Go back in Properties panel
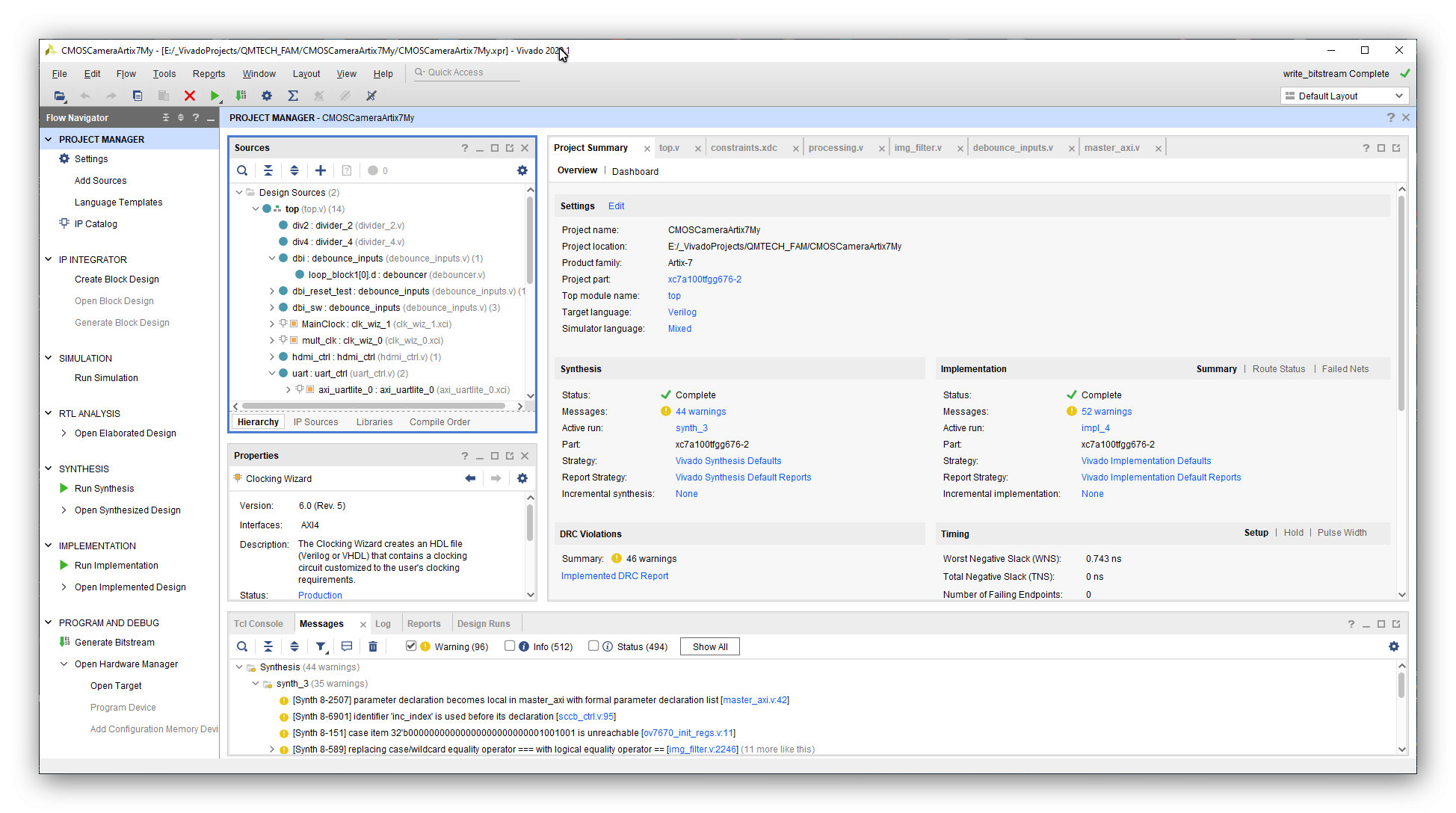This screenshot has width=1456, height=813. (470, 478)
